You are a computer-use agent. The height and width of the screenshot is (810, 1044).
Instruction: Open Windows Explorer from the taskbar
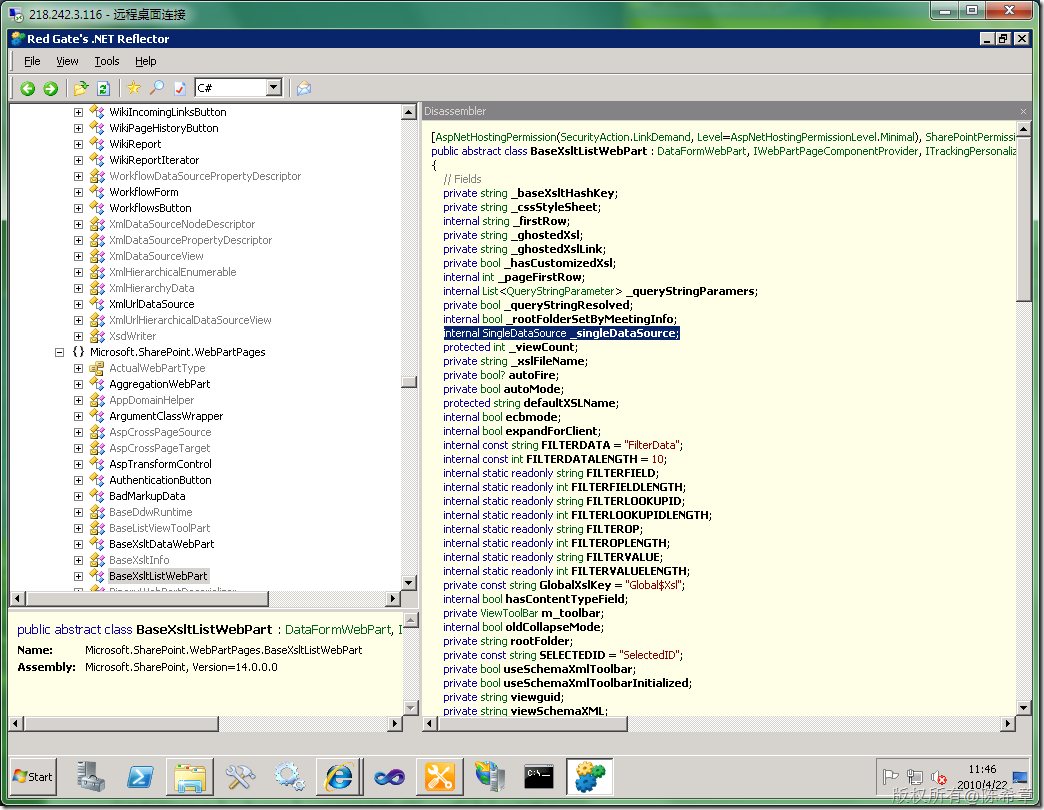[x=190, y=777]
